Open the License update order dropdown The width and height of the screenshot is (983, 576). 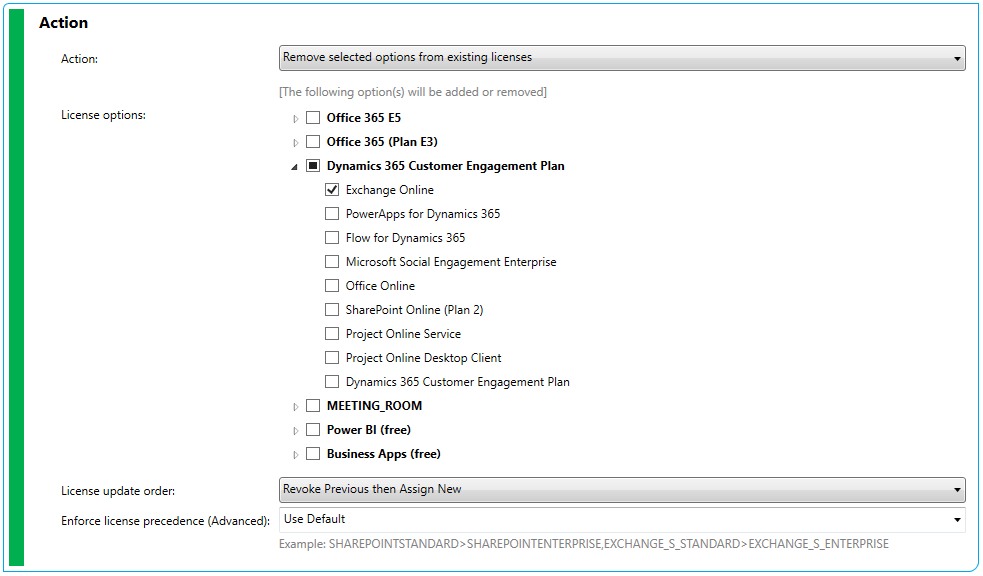[x=957, y=490]
